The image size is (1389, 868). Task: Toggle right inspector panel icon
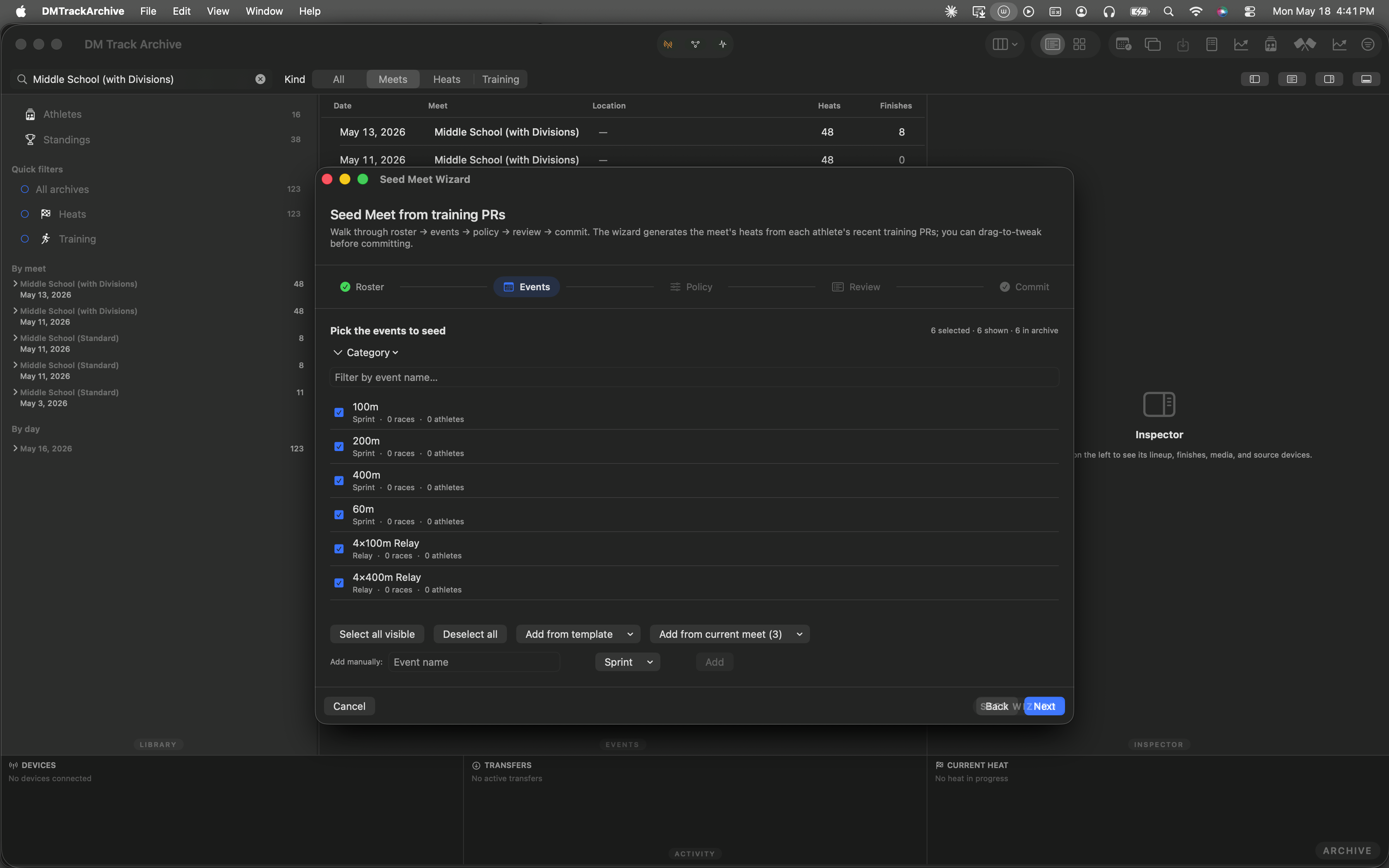point(1329,79)
